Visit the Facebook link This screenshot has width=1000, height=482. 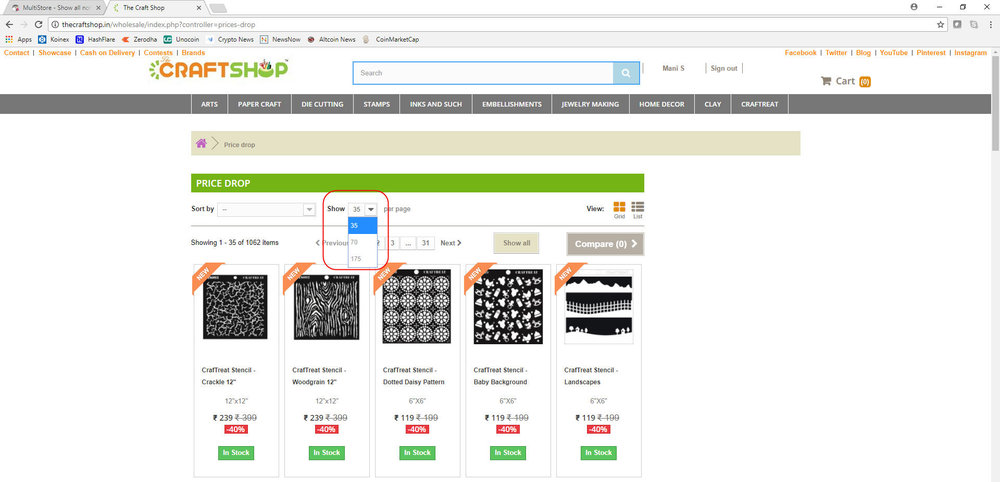800,53
